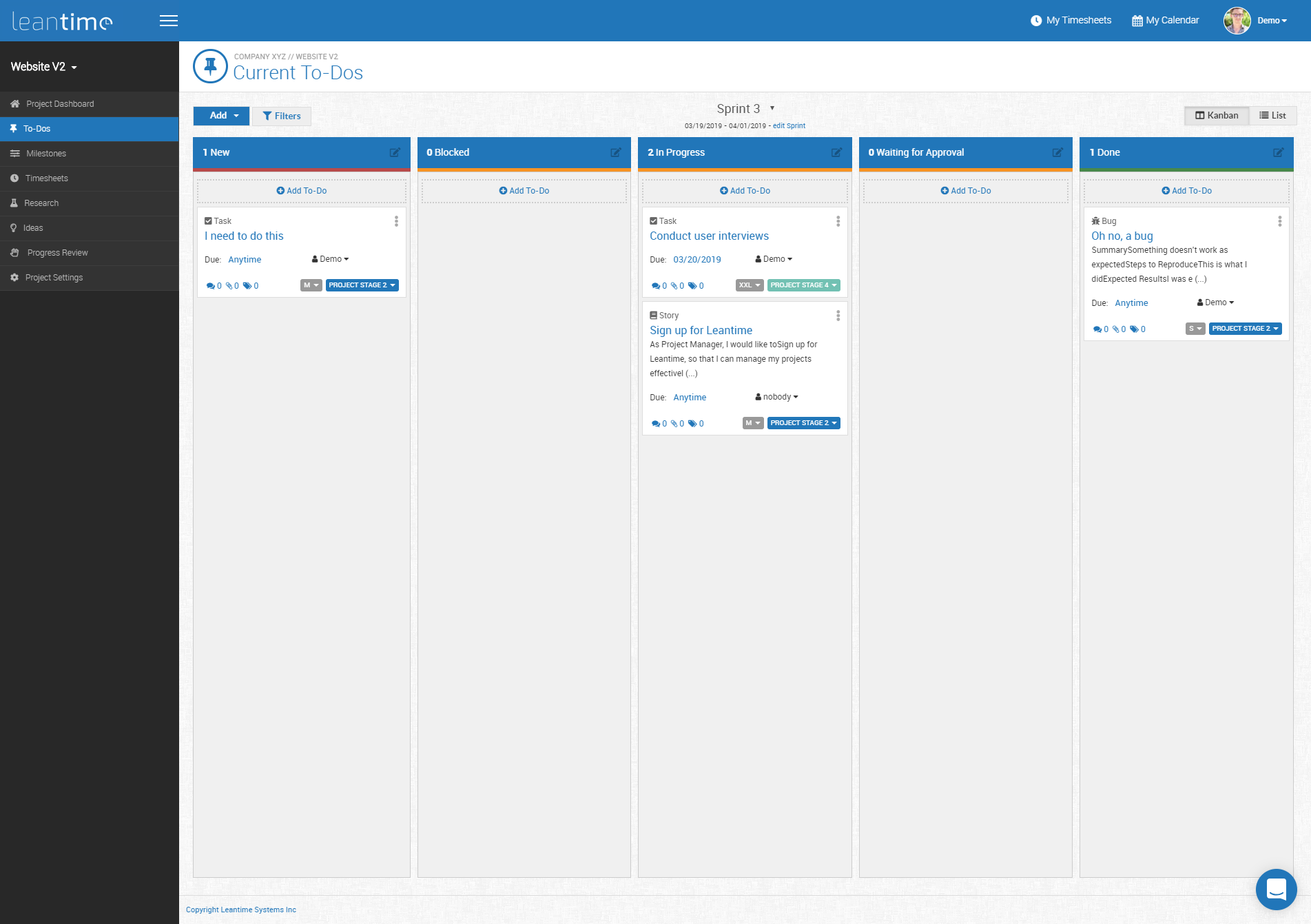Screen dimensions: 1311x924
Task: Edit the In Progress column header
Action: tap(836, 152)
